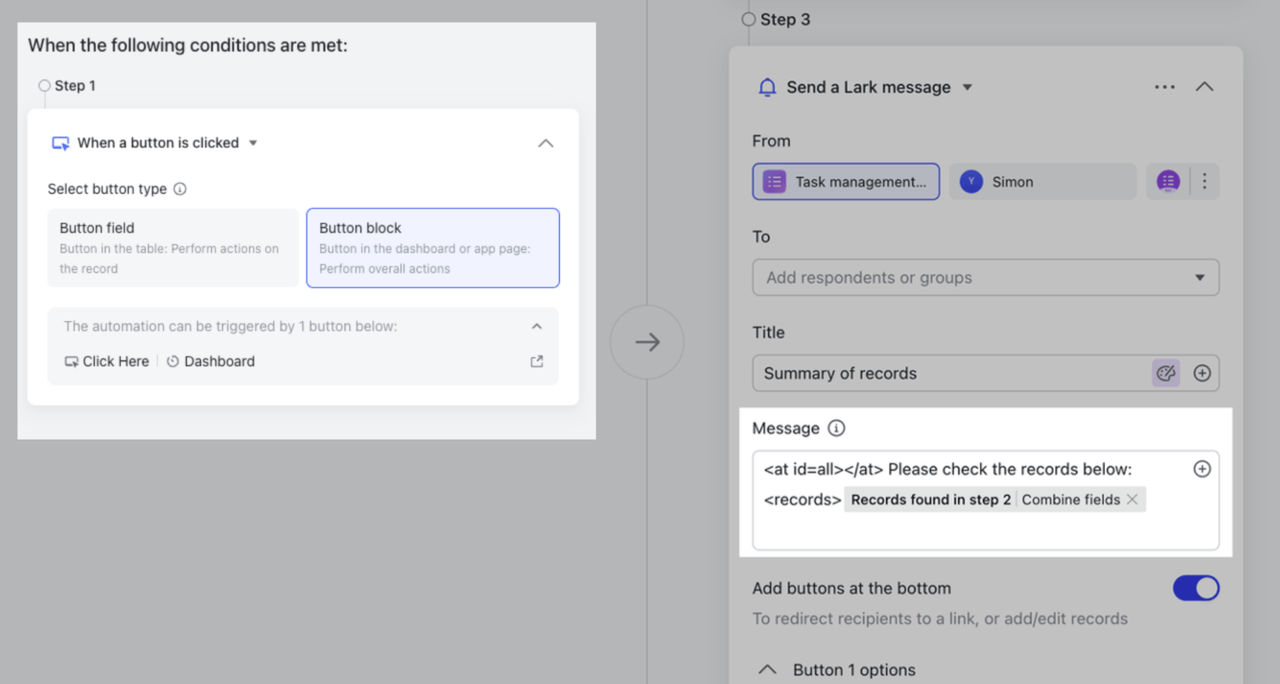Viewport: 1280px width, 684px height.
Task: Click the 'Combine fields' tag option
Action: (1071, 500)
